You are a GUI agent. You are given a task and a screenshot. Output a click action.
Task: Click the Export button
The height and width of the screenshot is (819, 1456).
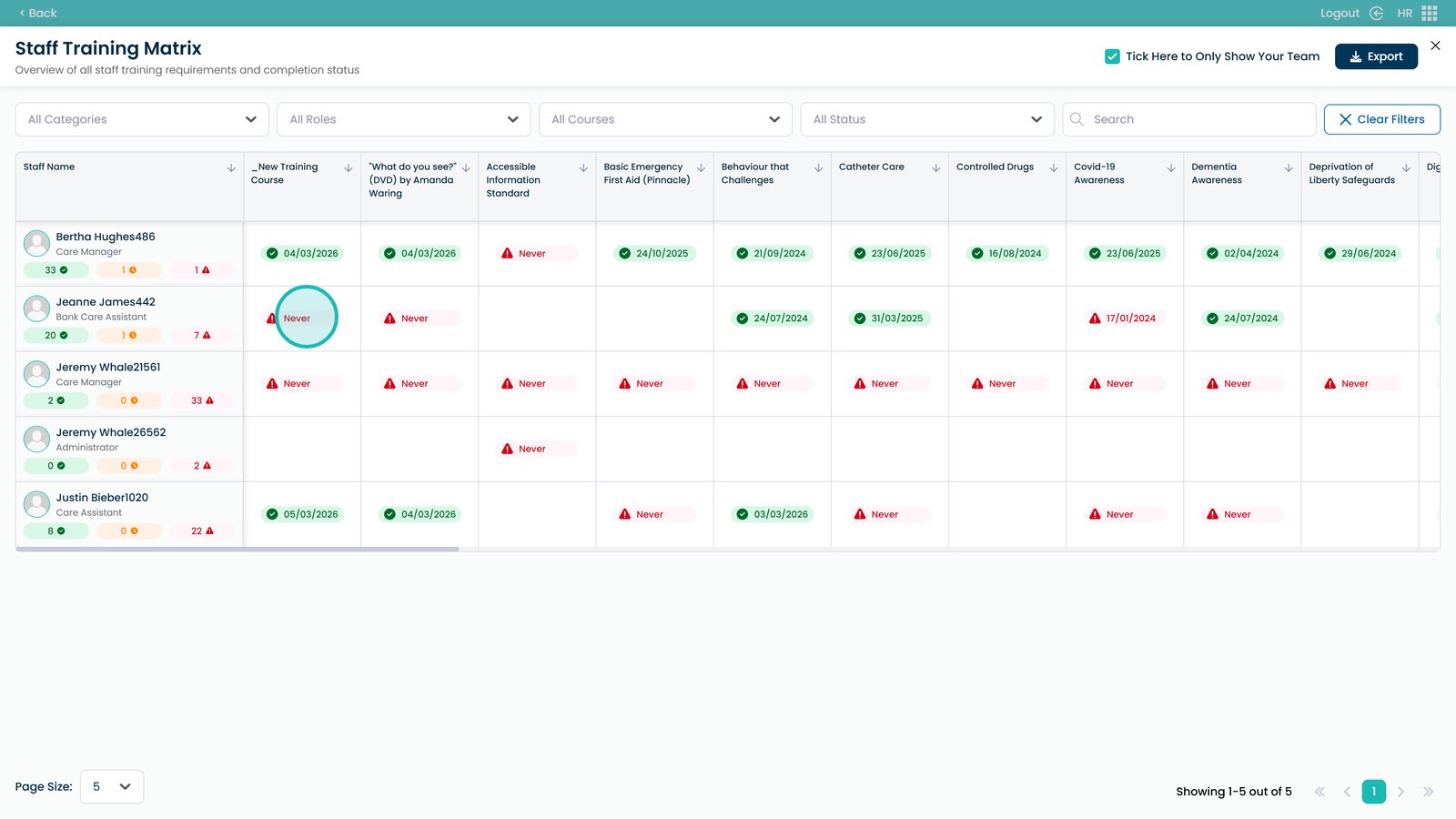[1375, 56]
